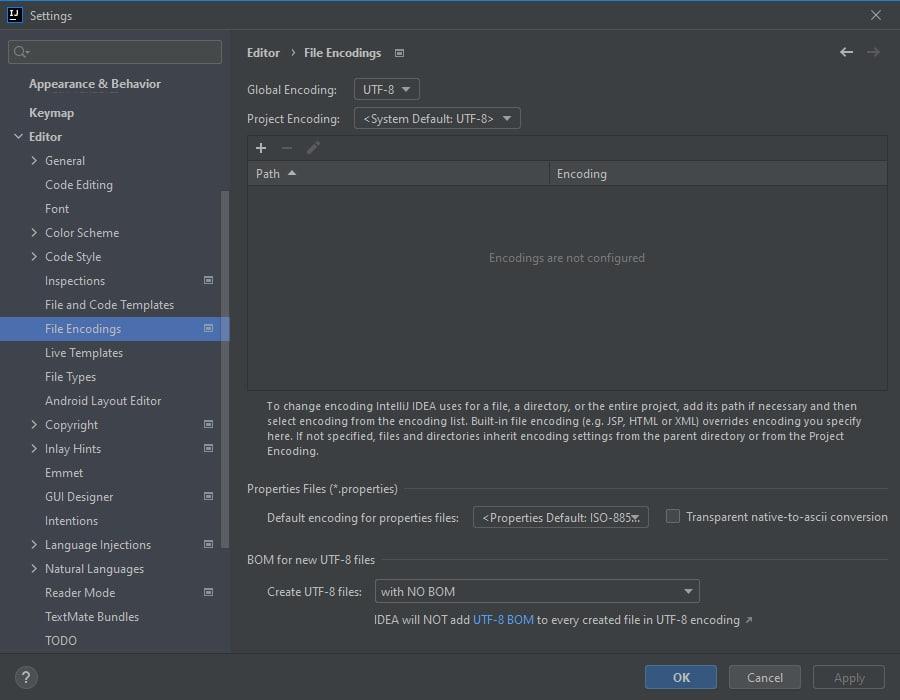This screenshot has width=900, height=700.
Task: Open File and Code Templates page
Action: [109, 305]
